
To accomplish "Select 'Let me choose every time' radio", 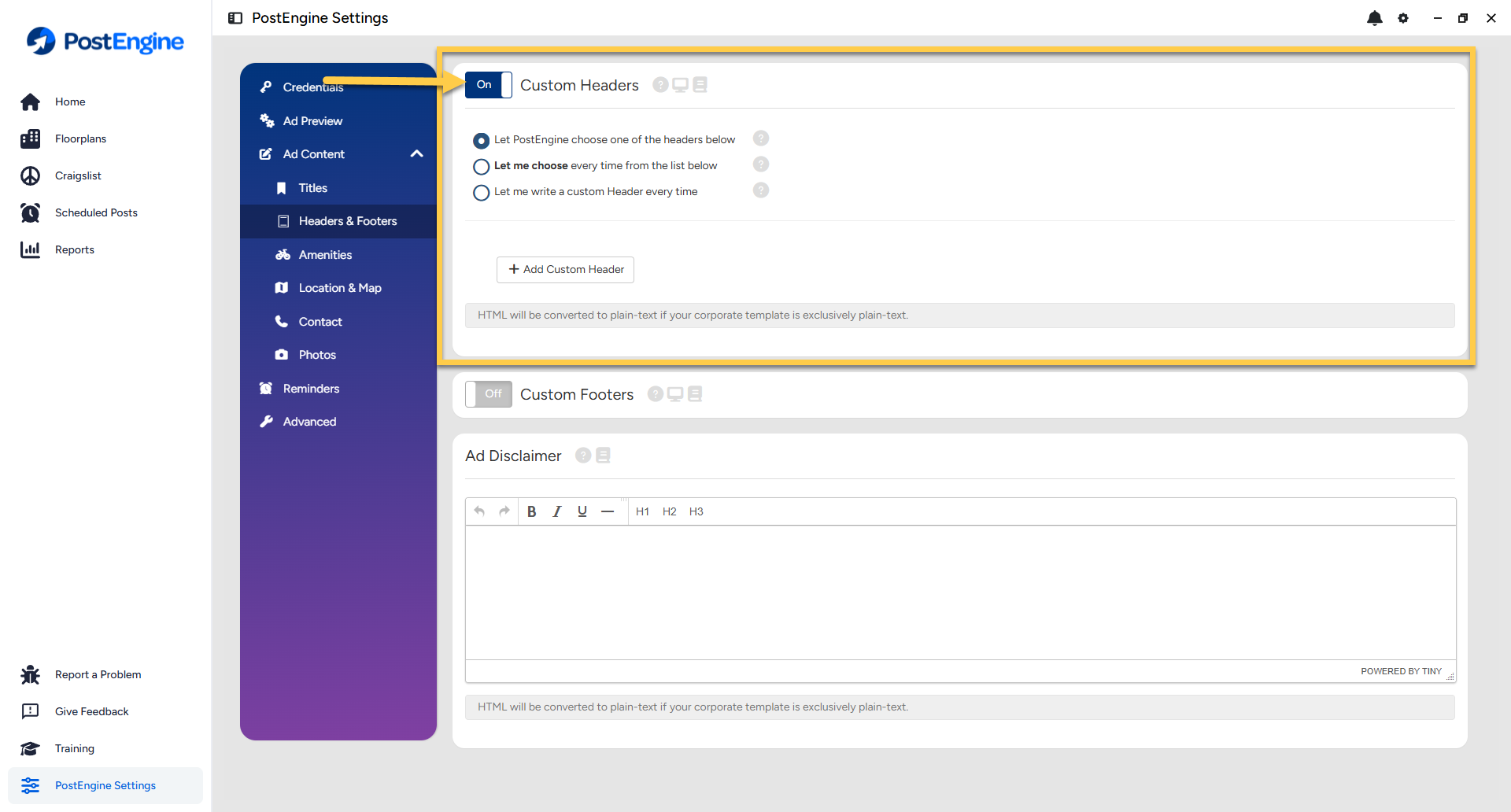I will click(x=482, y=166).
